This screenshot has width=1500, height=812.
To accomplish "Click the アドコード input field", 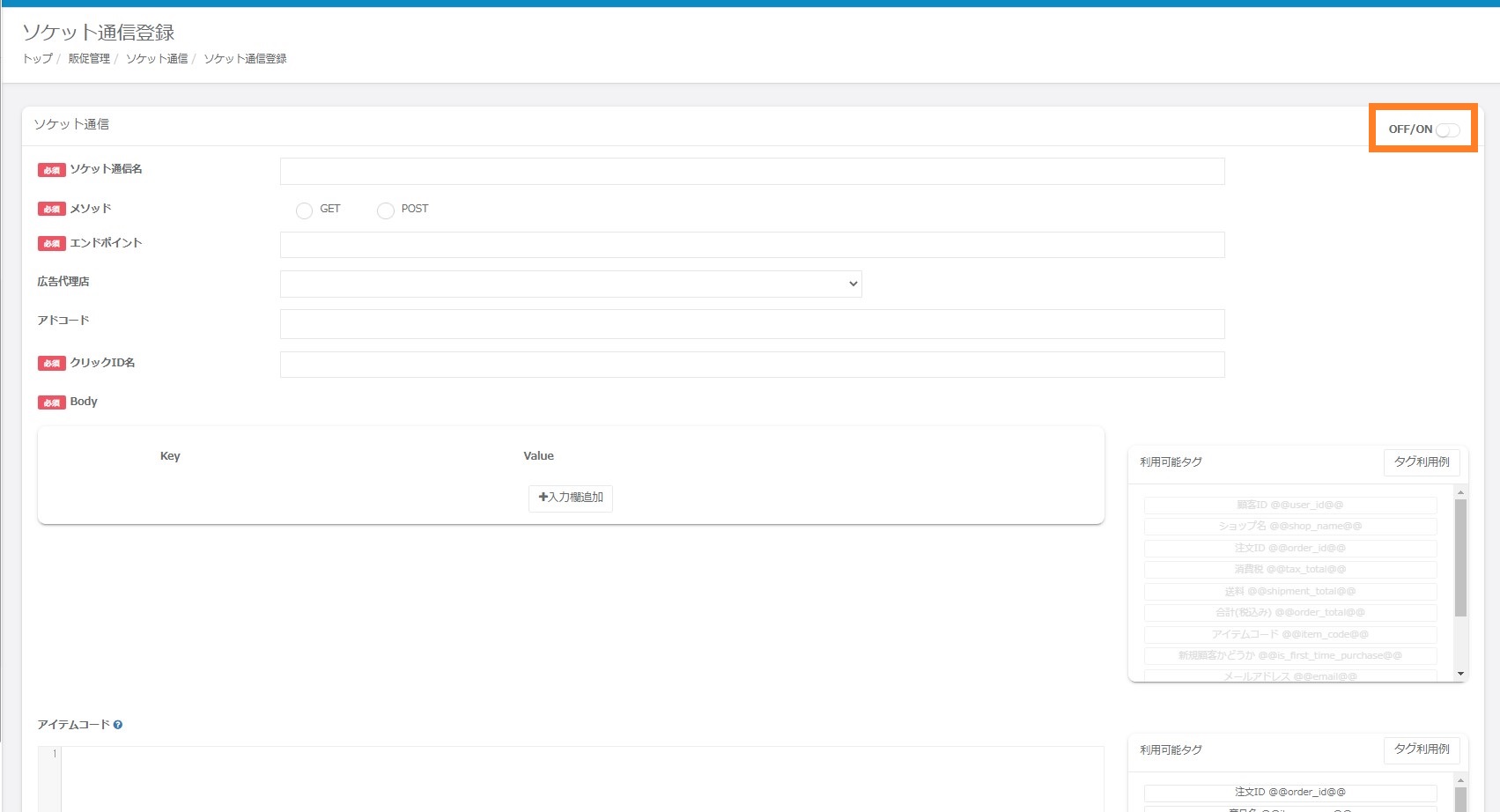I will 752,324.
